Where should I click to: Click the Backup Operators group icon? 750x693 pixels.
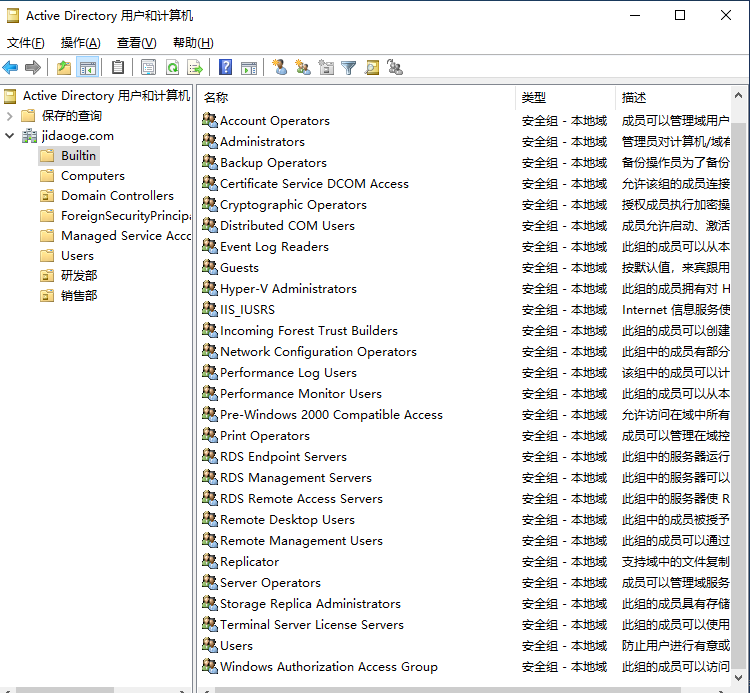coord(210,162)
